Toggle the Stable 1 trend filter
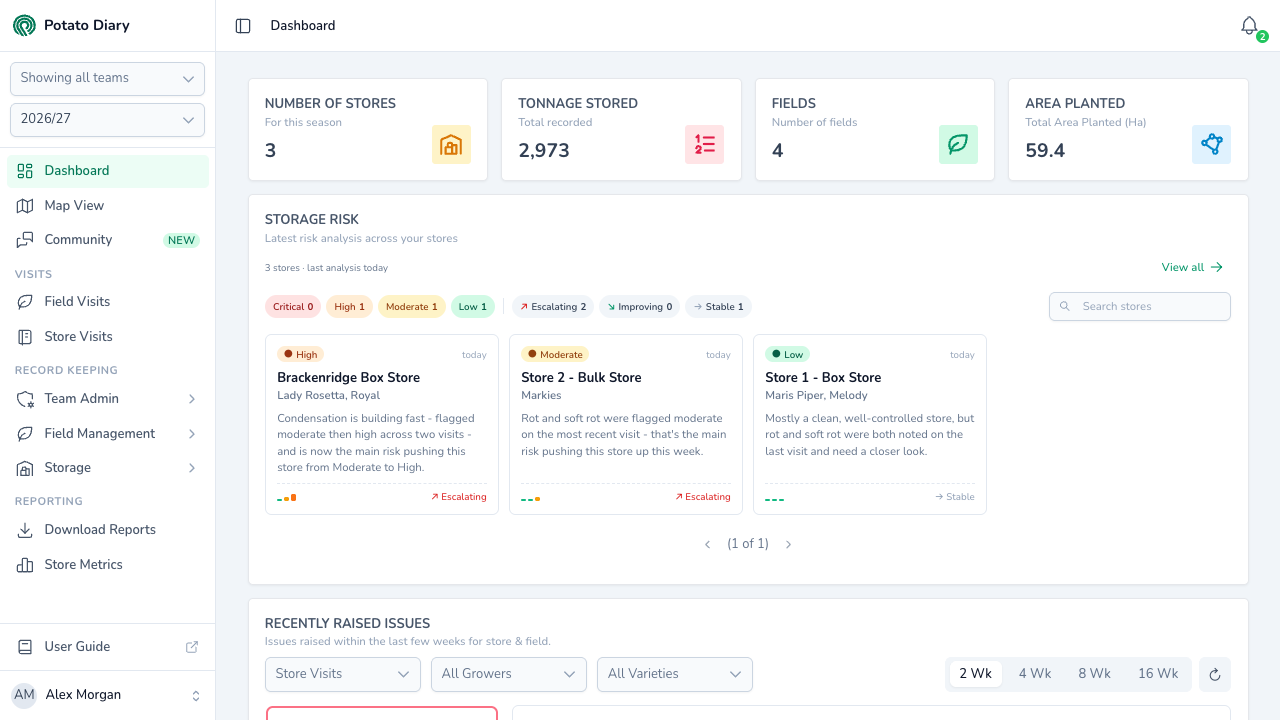The image size is (1280, 720). [718, 307]
